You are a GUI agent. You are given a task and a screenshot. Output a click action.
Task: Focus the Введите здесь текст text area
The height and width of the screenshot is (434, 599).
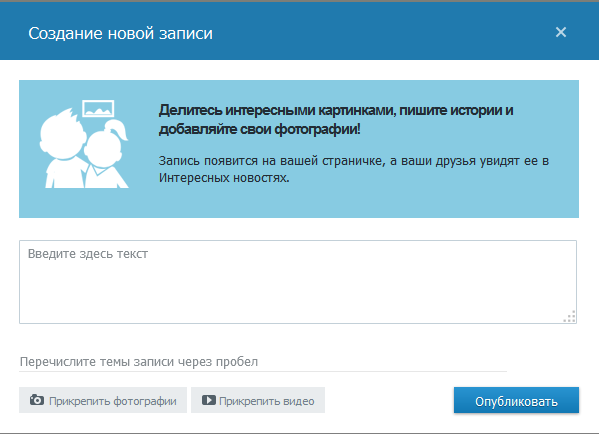pos(298,282)
